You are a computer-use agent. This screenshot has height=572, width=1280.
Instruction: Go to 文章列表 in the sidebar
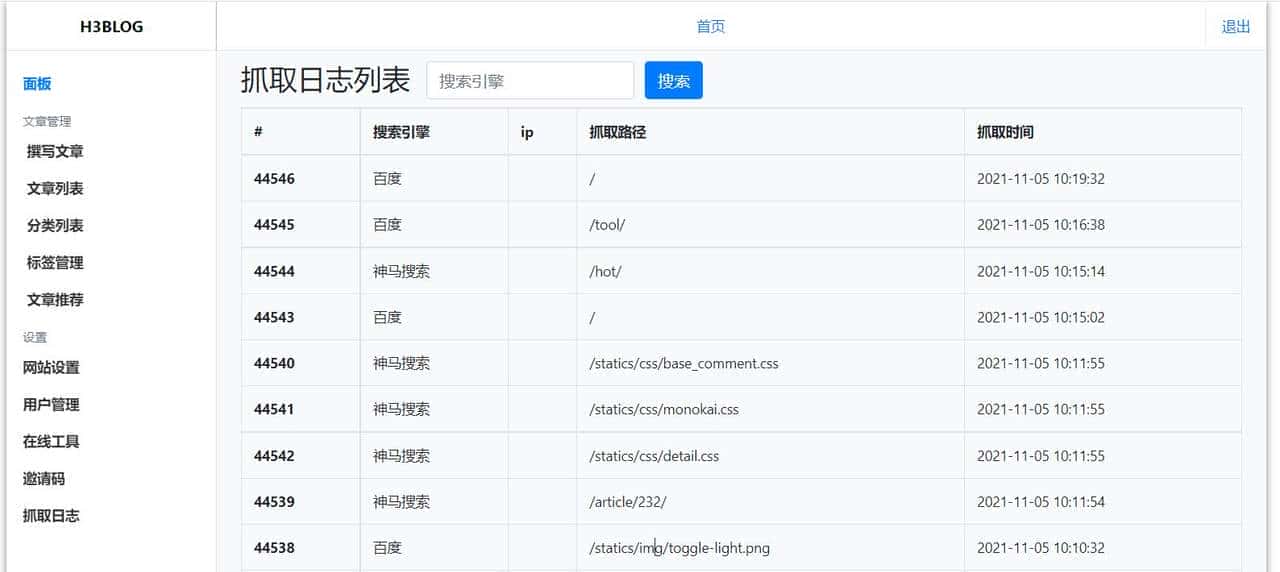pos(55,189)
